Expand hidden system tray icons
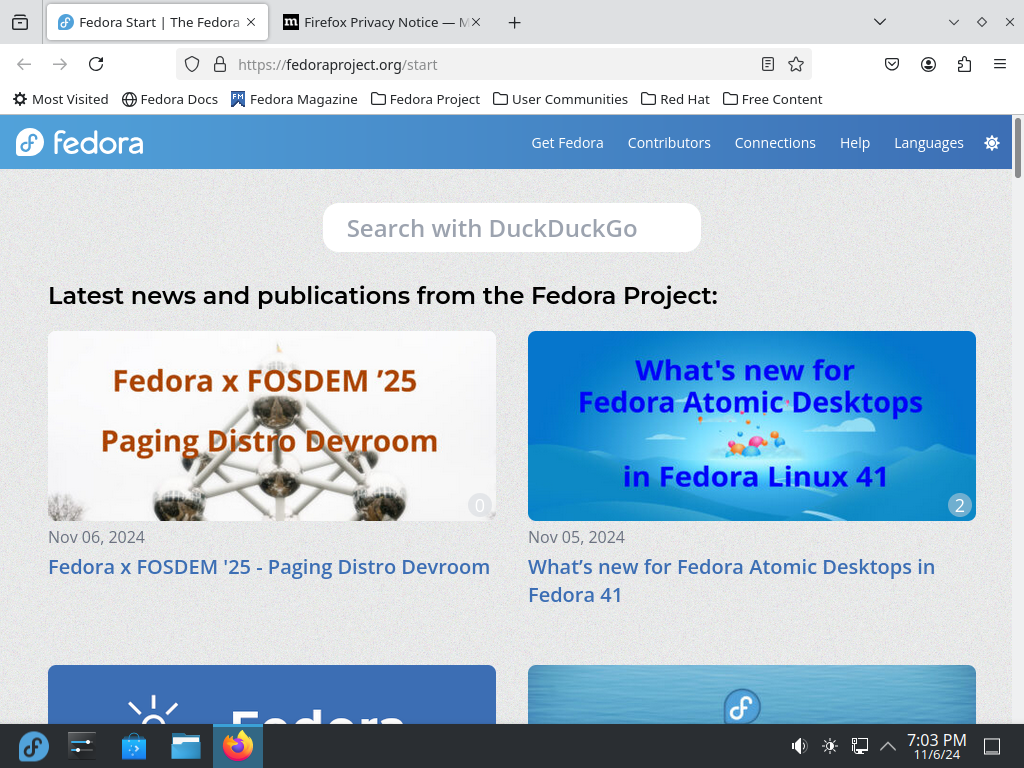1024x768 pixels. (x=888, y=746)
